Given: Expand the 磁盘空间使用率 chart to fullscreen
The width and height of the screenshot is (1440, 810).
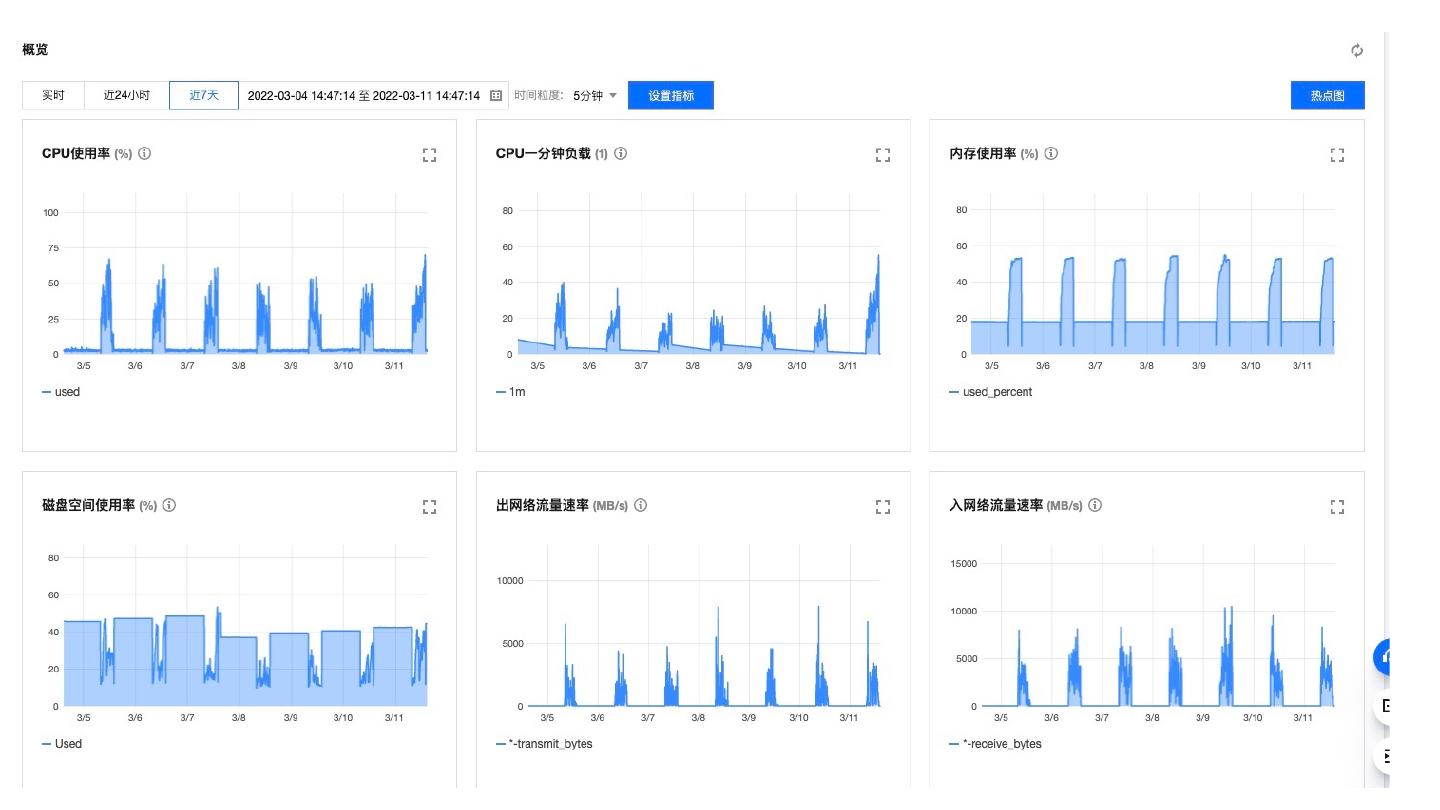Looking at the screenshot, I should (429, 507).
